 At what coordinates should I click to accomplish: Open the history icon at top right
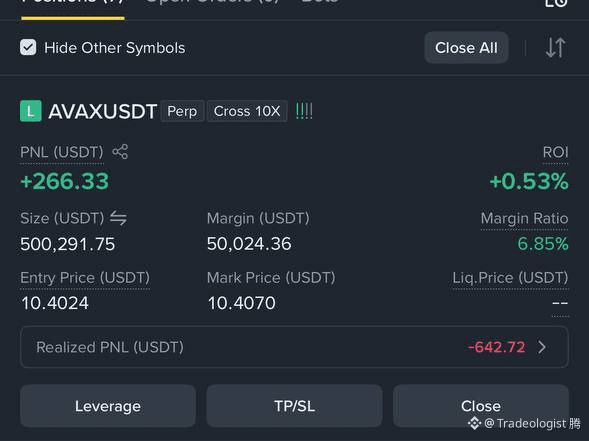[556, 3]
